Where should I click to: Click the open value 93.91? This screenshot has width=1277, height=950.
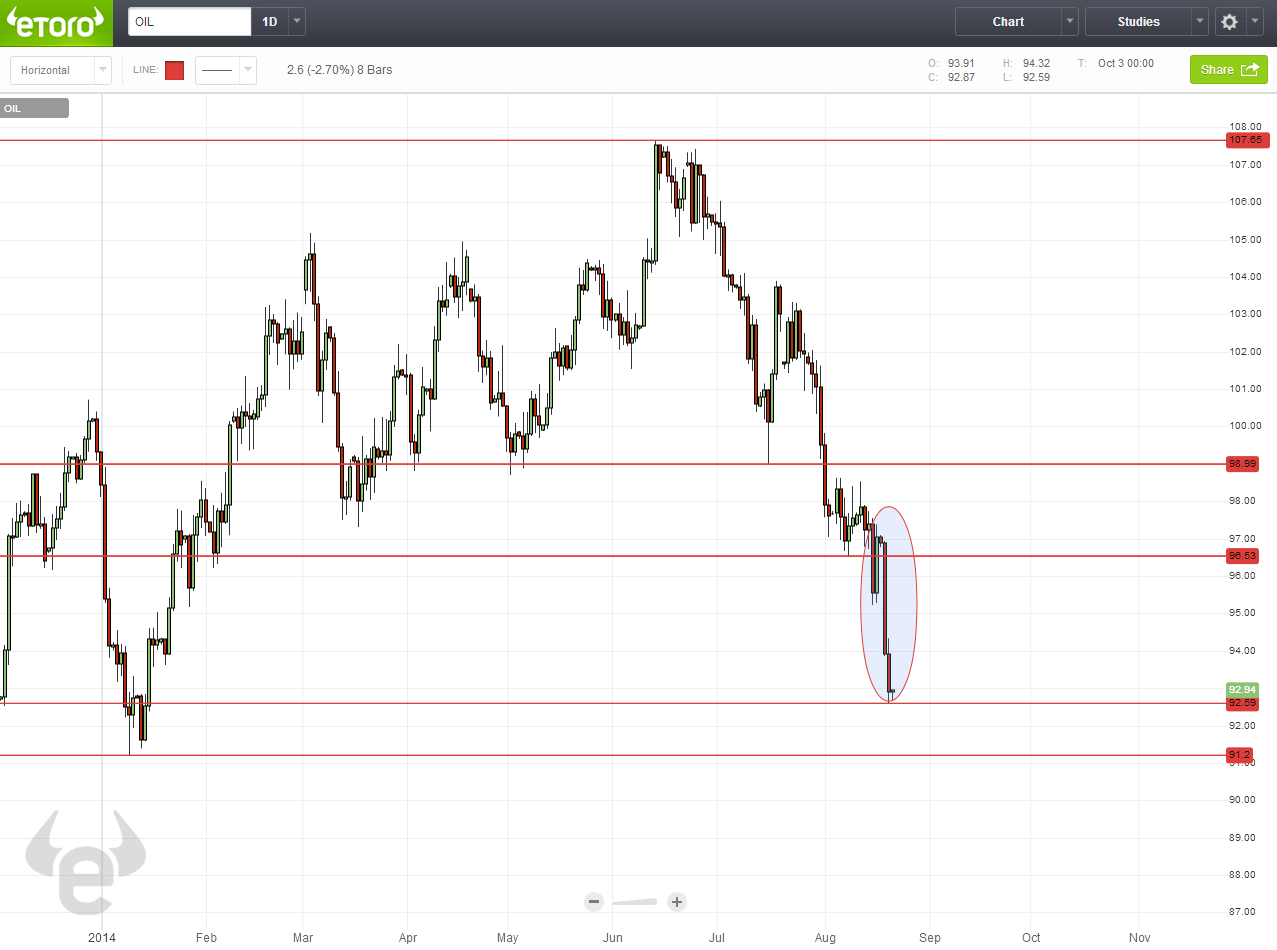[961, 63]
